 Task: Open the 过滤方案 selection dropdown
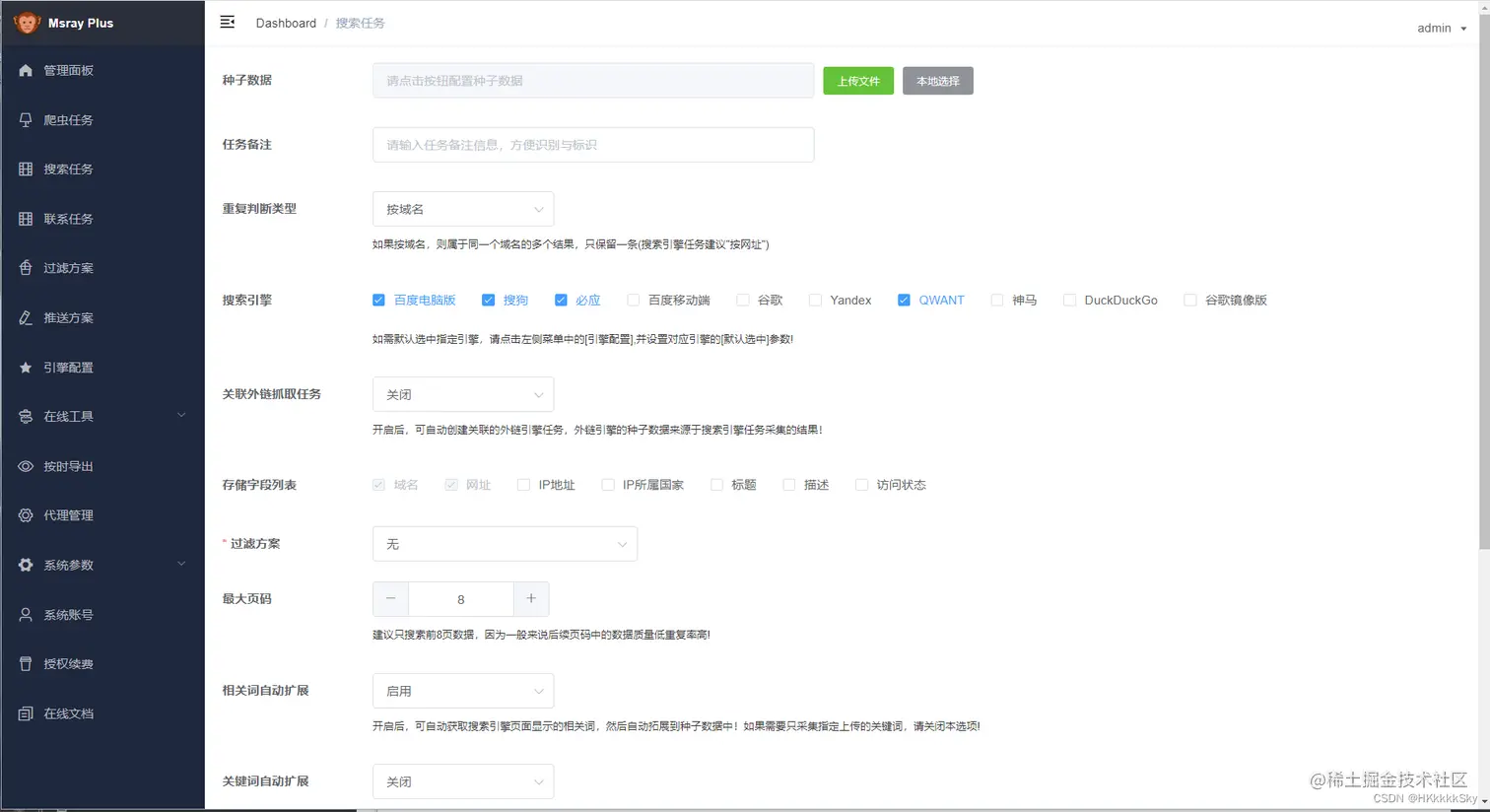click(x=505, y=544)
